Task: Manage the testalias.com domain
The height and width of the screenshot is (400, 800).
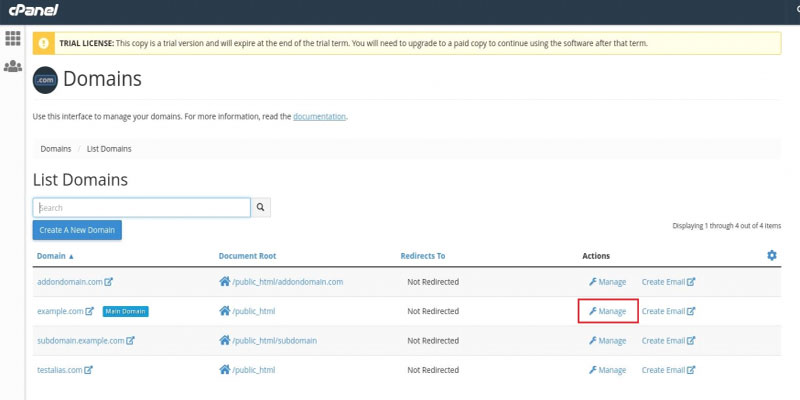Action: (x=608, y=370)
